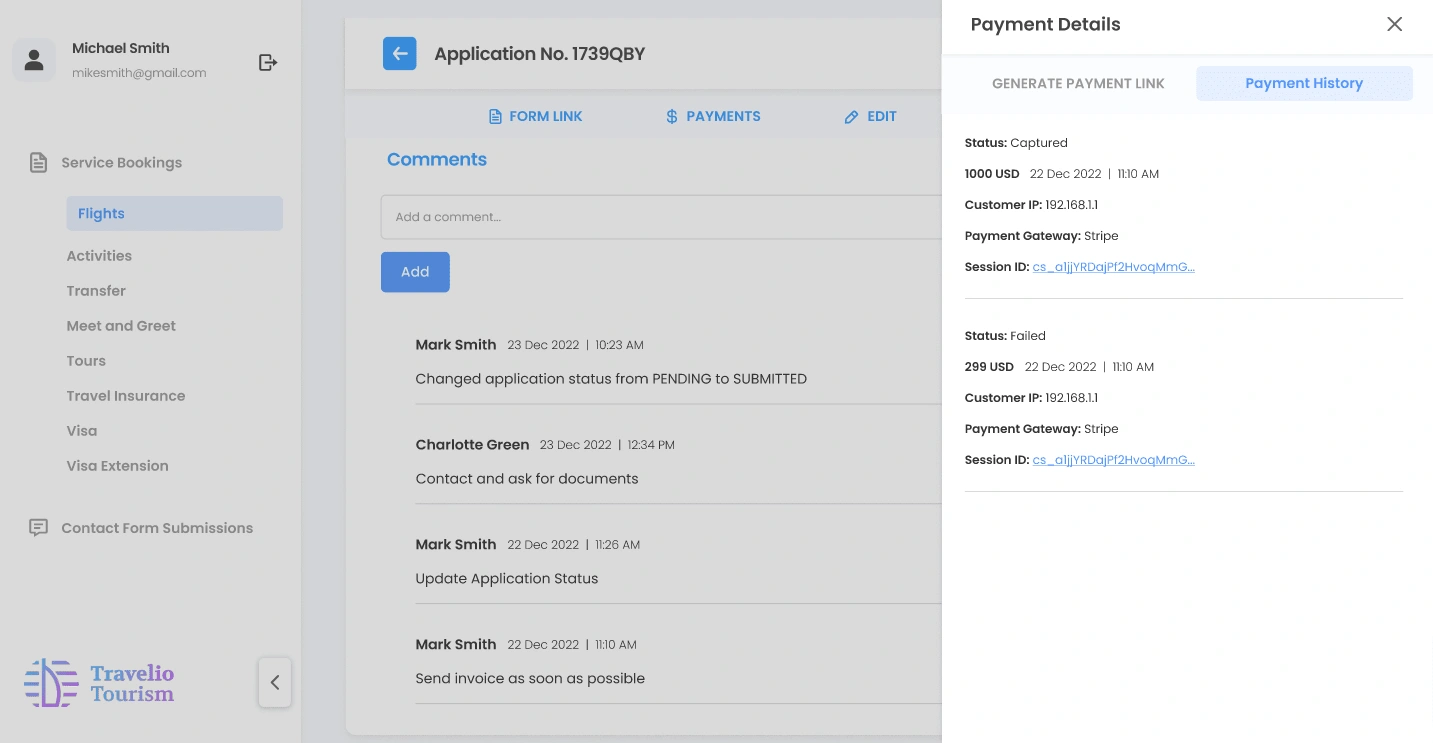
Task: Switch to the Generate Payment Link tab
Action: 1078,84
